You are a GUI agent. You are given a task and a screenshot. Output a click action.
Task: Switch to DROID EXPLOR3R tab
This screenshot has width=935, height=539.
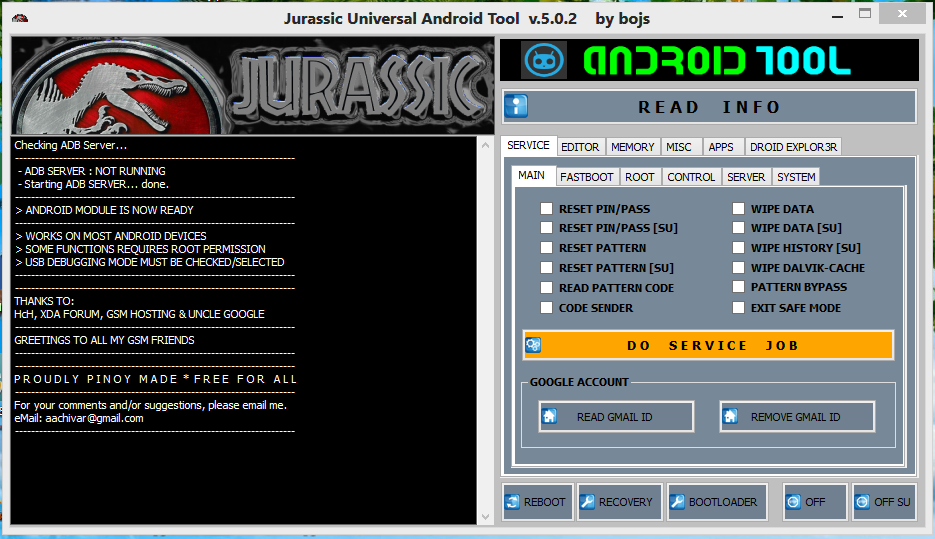pyautogui.click(x=793, y=147)
